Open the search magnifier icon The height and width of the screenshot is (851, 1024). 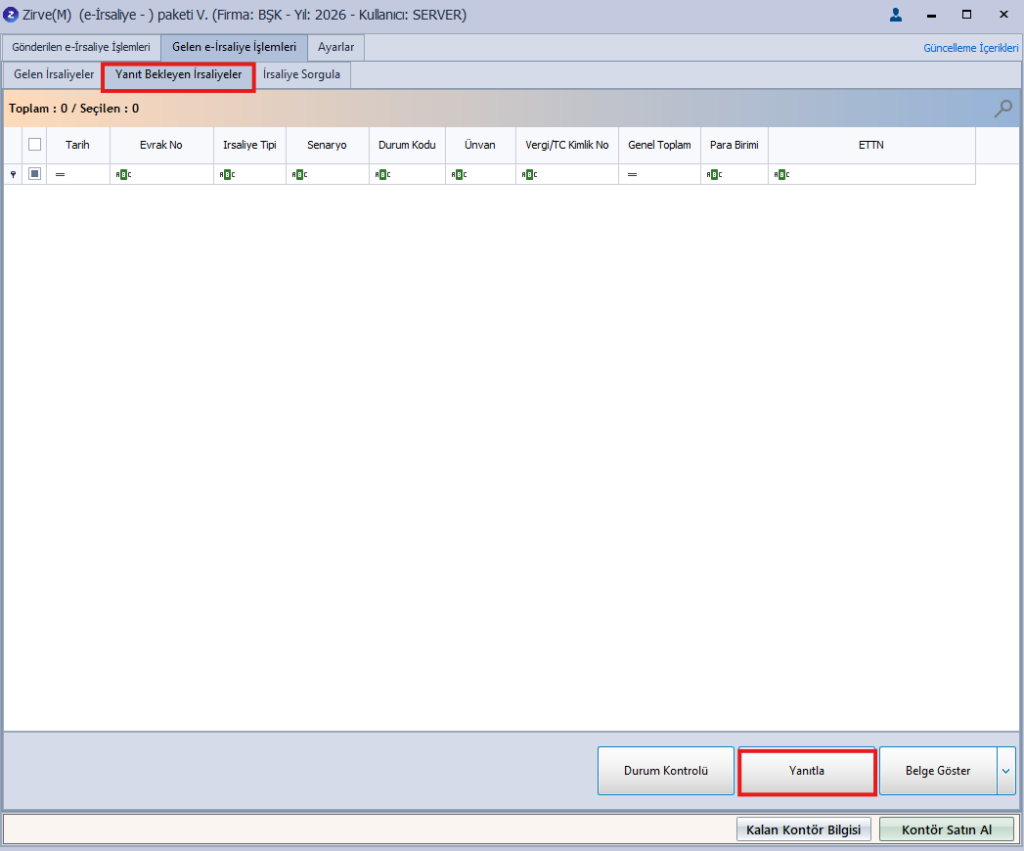(x=1002, y=108)
